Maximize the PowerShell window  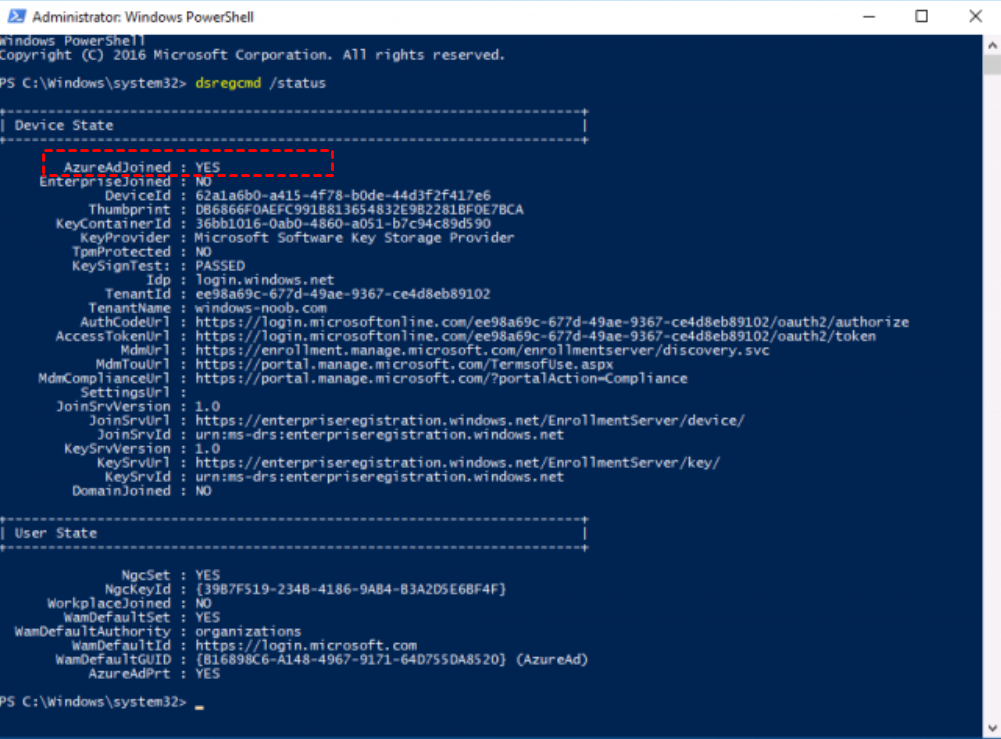point(921,17)
